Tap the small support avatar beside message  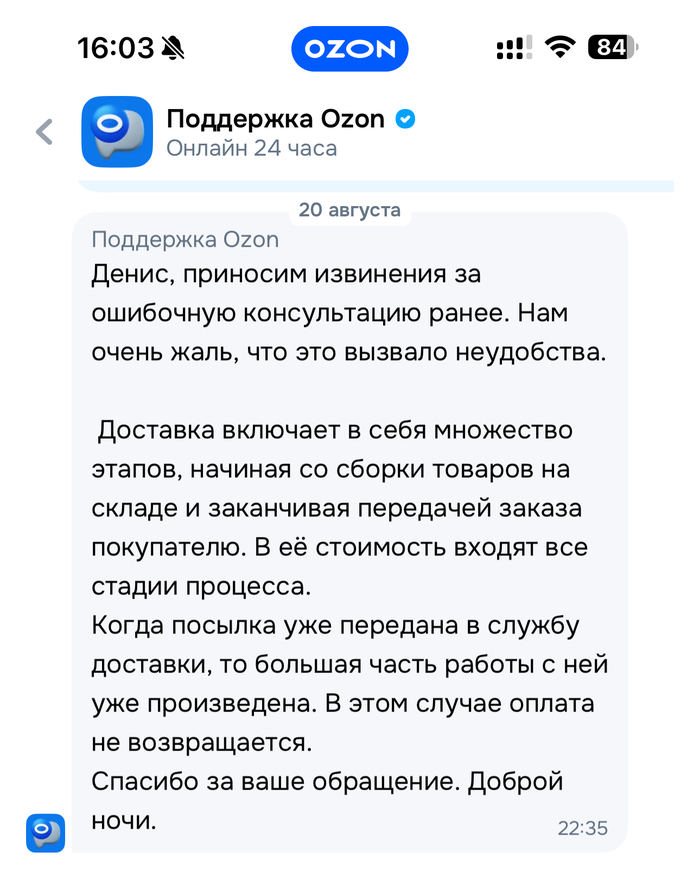pos(45,833)
